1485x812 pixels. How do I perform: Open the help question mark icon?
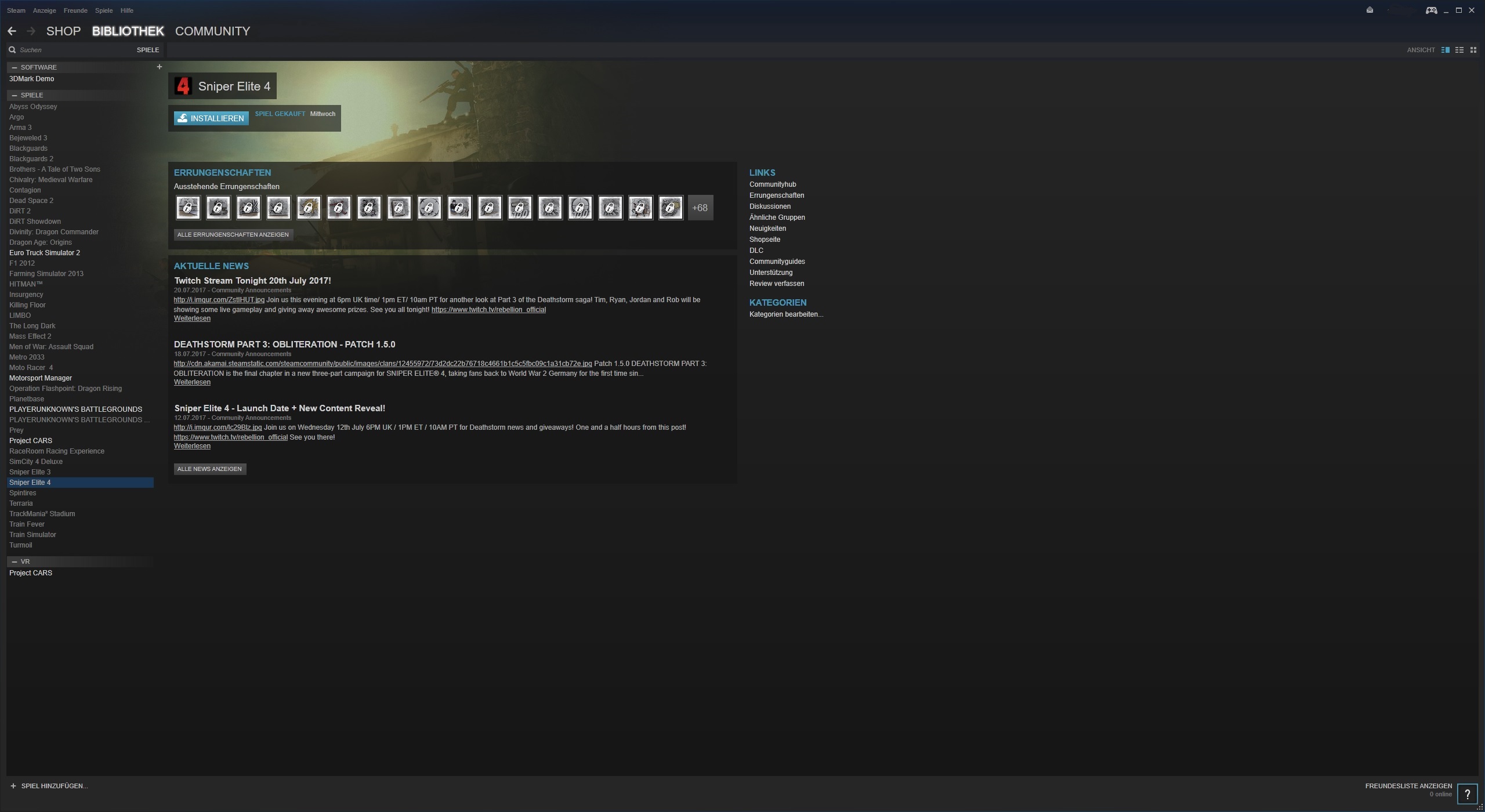pos(1467,794)
